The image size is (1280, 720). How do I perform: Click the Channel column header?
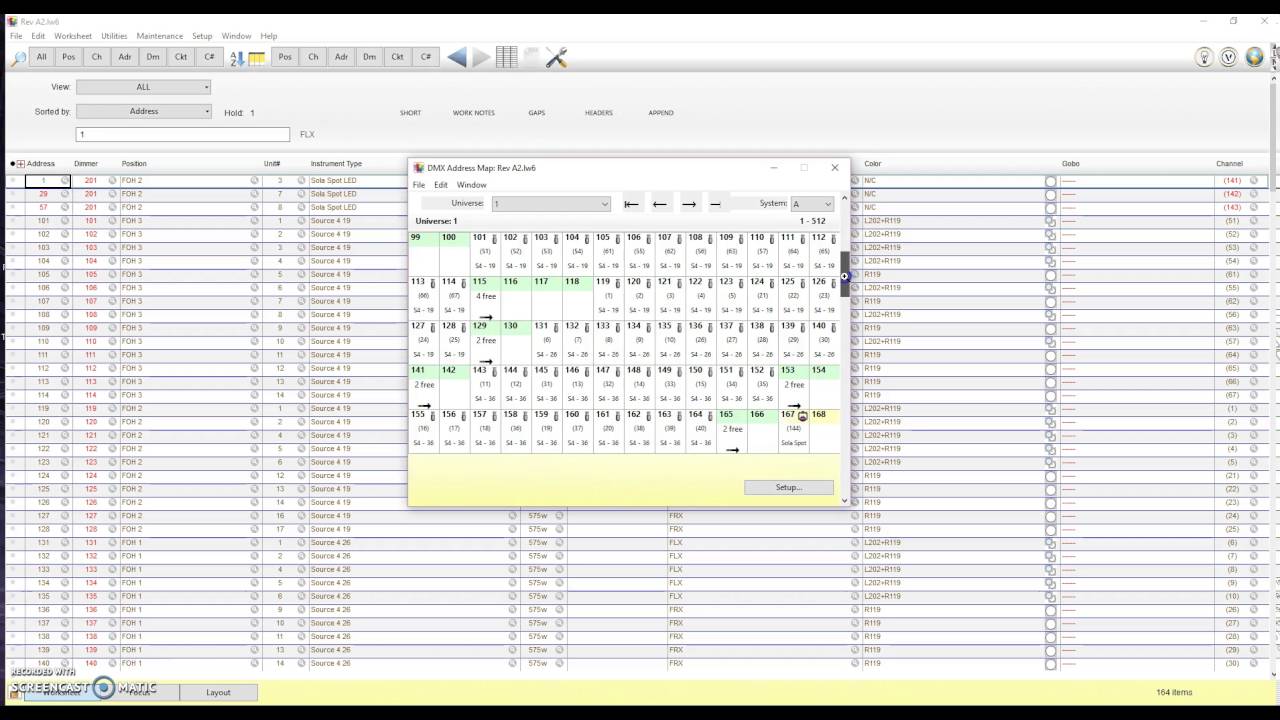1229,164
